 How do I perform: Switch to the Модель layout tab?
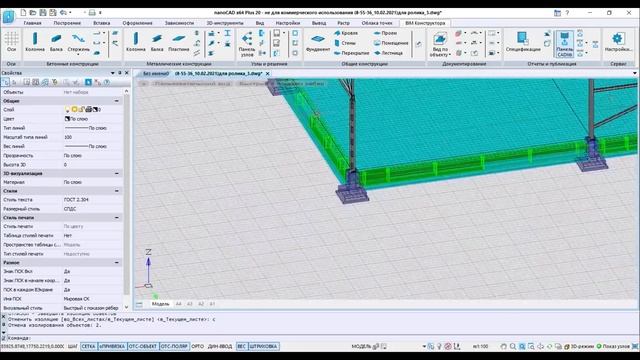click(x=160, y=304)
